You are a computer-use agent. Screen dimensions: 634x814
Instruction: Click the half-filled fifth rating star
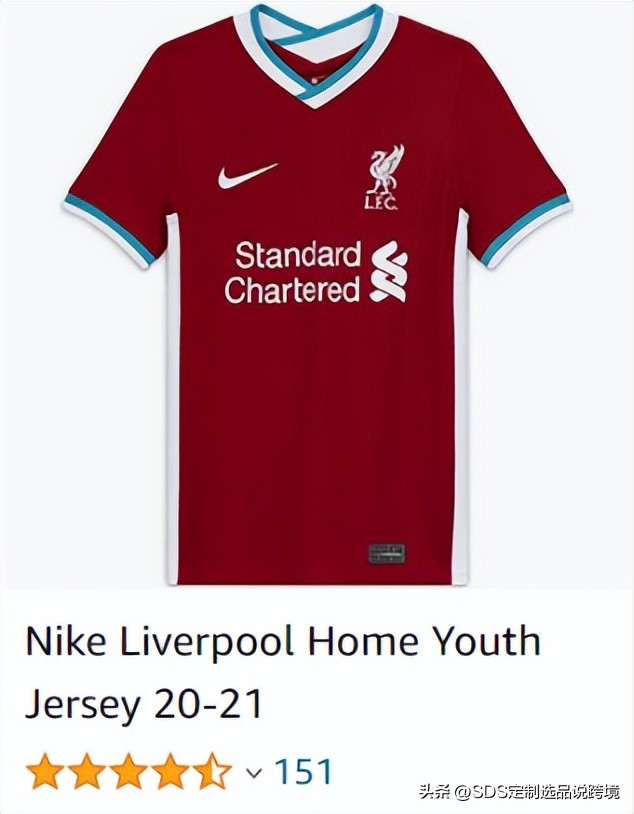pos(212,772)
